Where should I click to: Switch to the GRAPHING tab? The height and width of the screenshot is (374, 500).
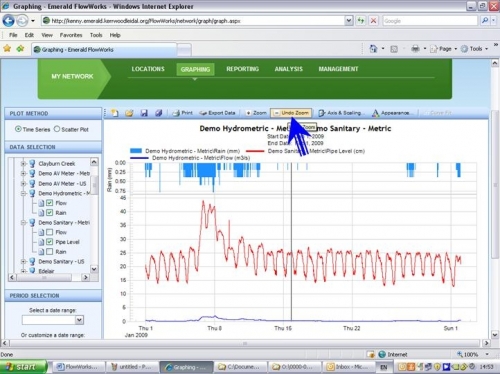pyautogui.click(x=195, y=69)
